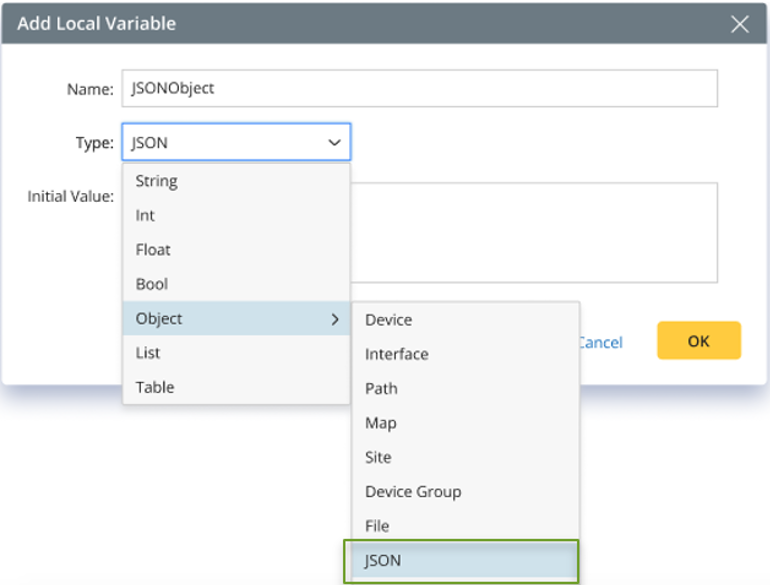Select Table from the type list
This screenshot has height=585, width=770.
pyautogui.click(x=155, y=387)
